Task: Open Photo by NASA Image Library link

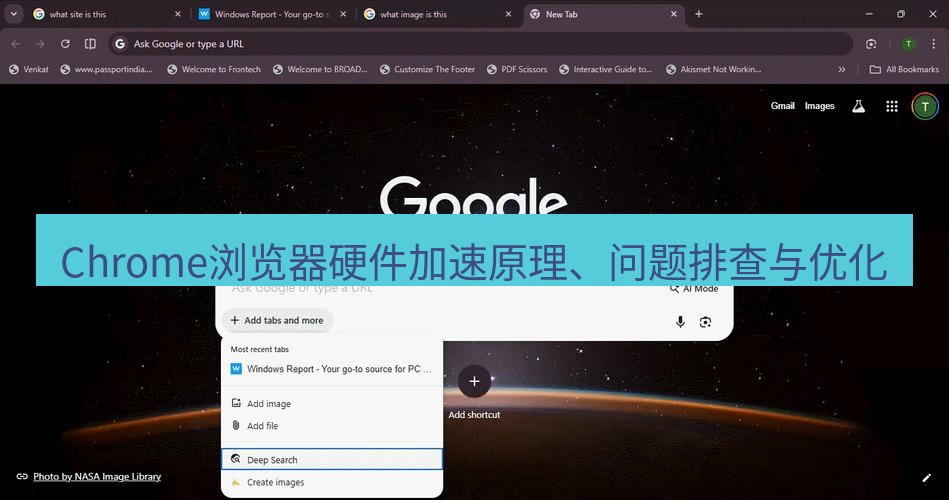Action: point(97,476)
